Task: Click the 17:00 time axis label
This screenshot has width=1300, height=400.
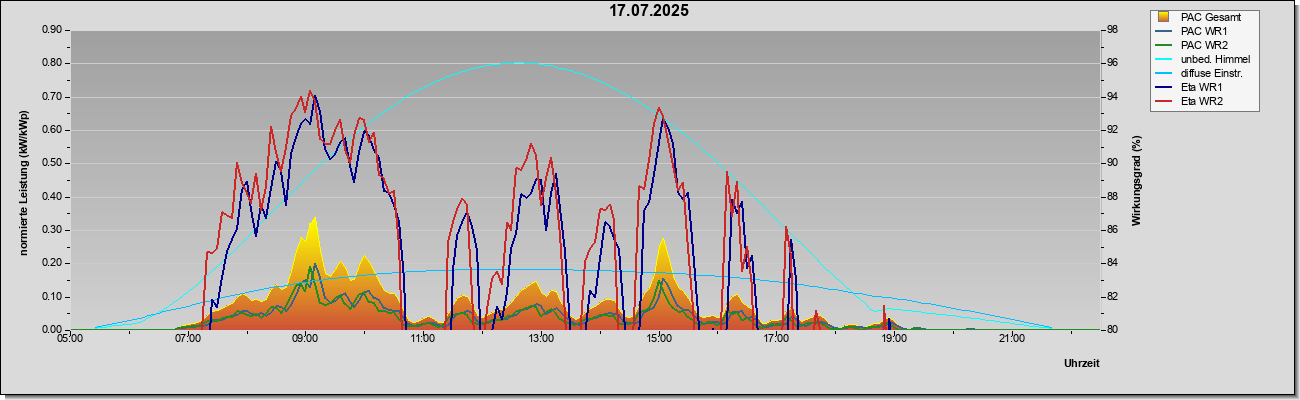Action: 776,338
